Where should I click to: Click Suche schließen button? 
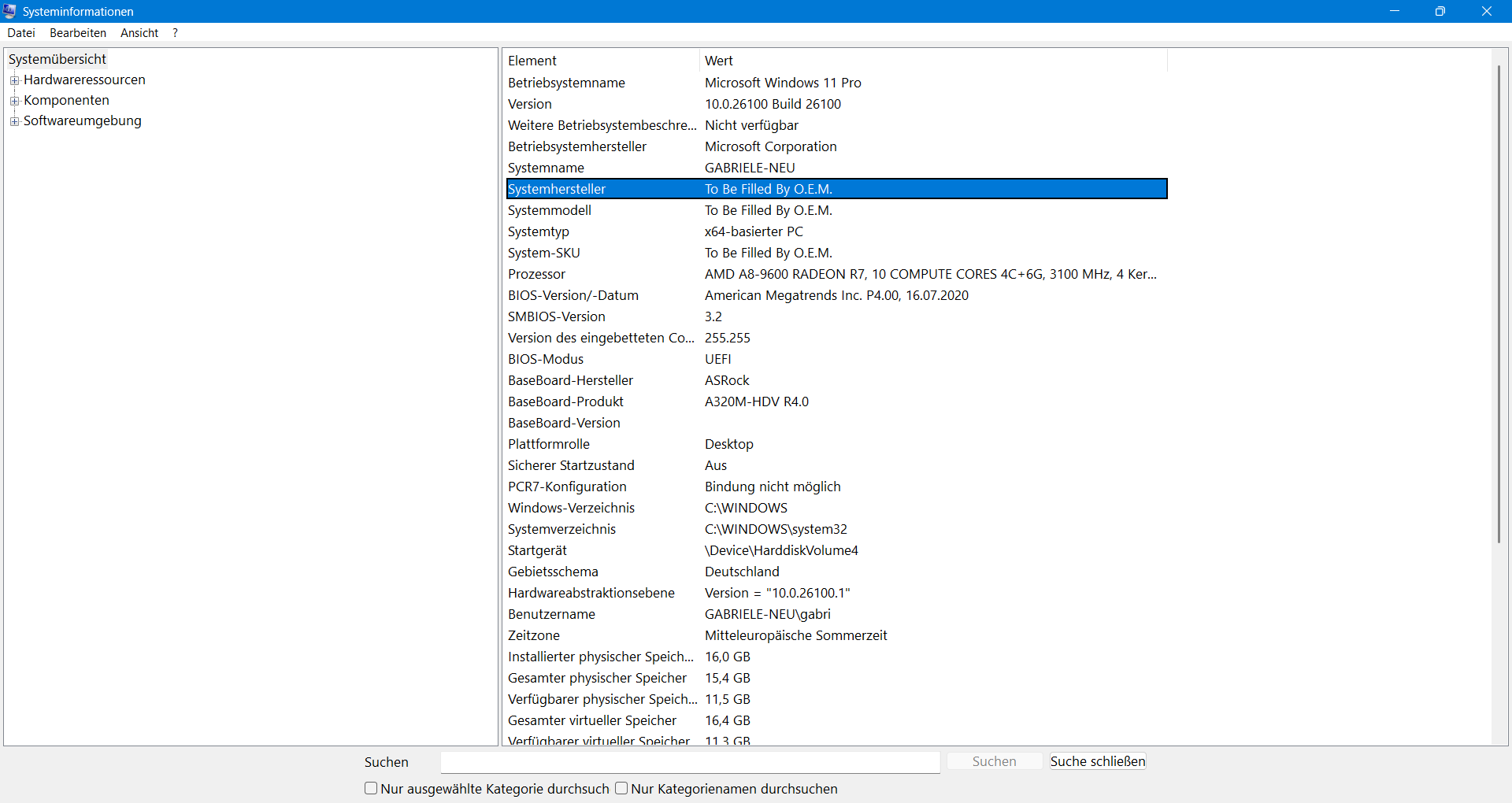click(x=1098, y=761)
